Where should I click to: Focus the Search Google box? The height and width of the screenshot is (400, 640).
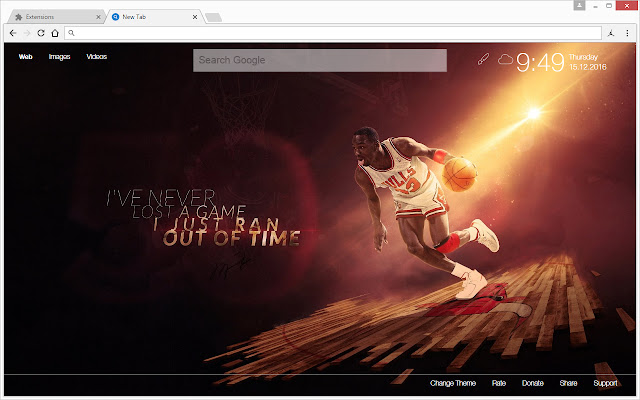[319, 60]
